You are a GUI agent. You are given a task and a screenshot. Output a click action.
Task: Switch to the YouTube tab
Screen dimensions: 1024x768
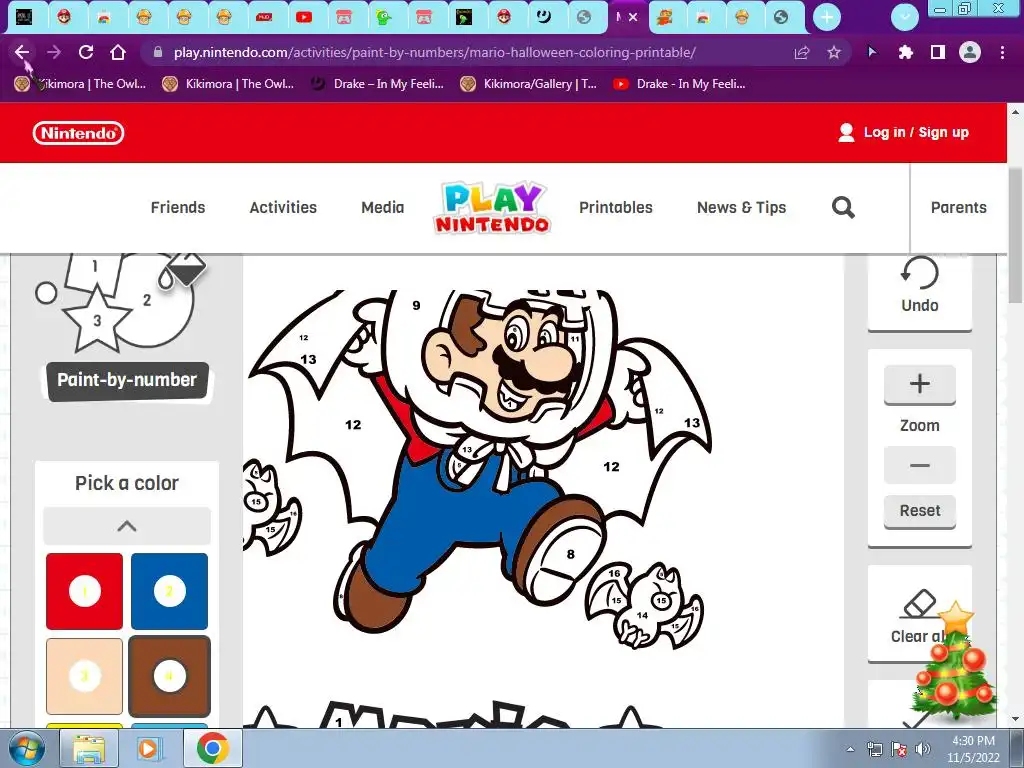(304, 17)
